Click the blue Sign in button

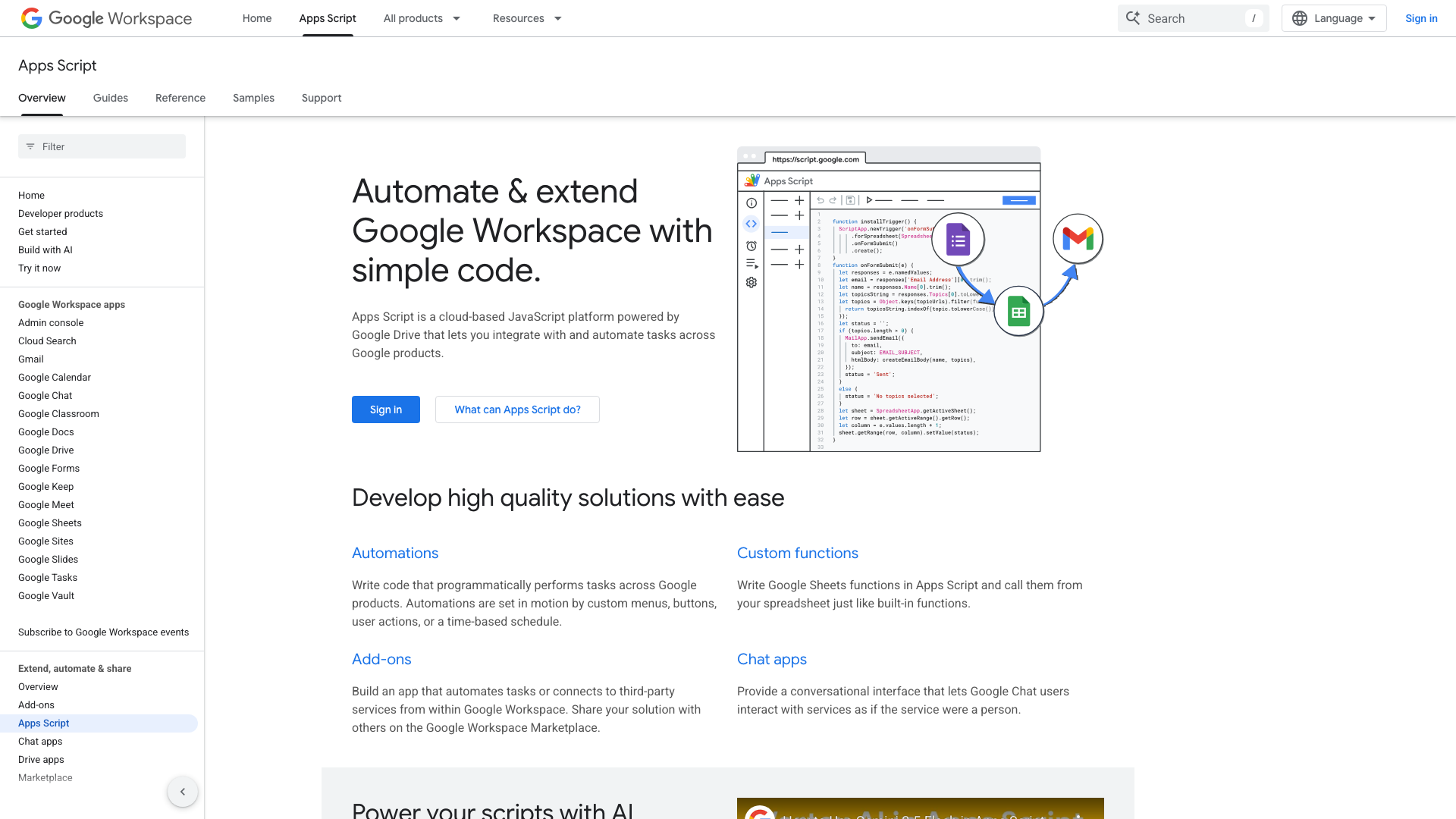386,409
